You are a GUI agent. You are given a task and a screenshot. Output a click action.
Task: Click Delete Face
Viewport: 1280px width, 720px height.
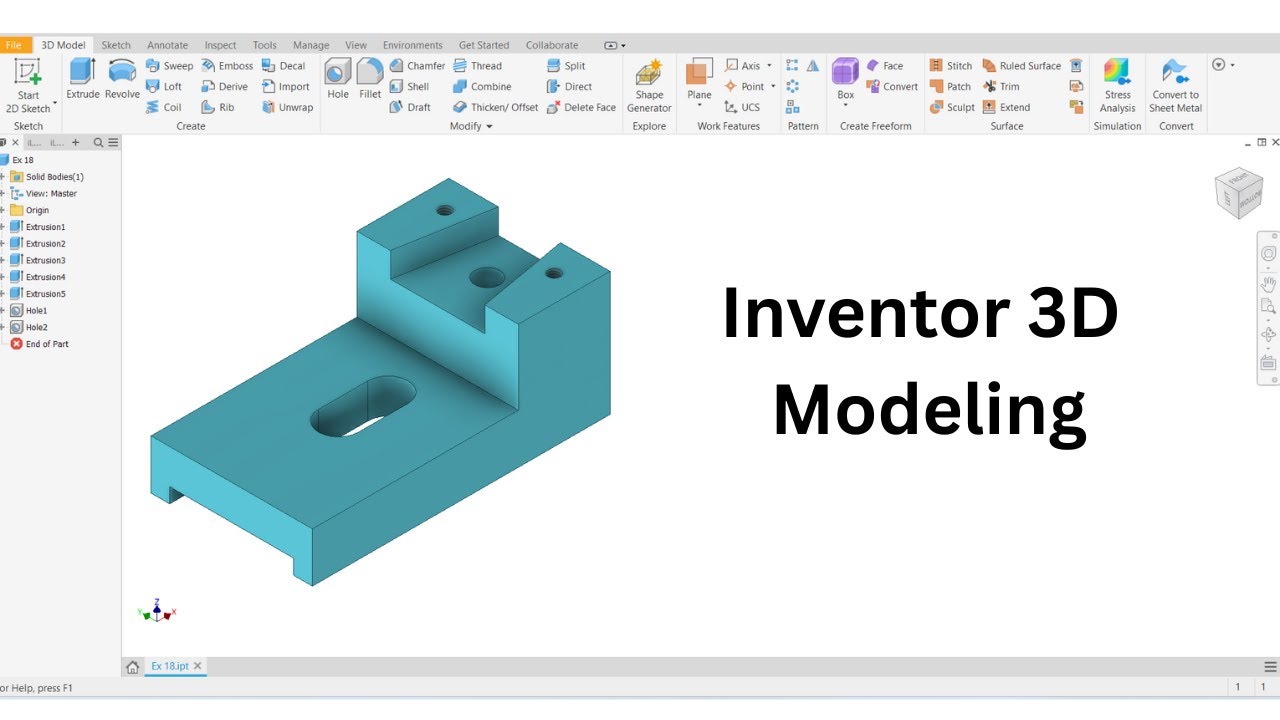[581, 107]
